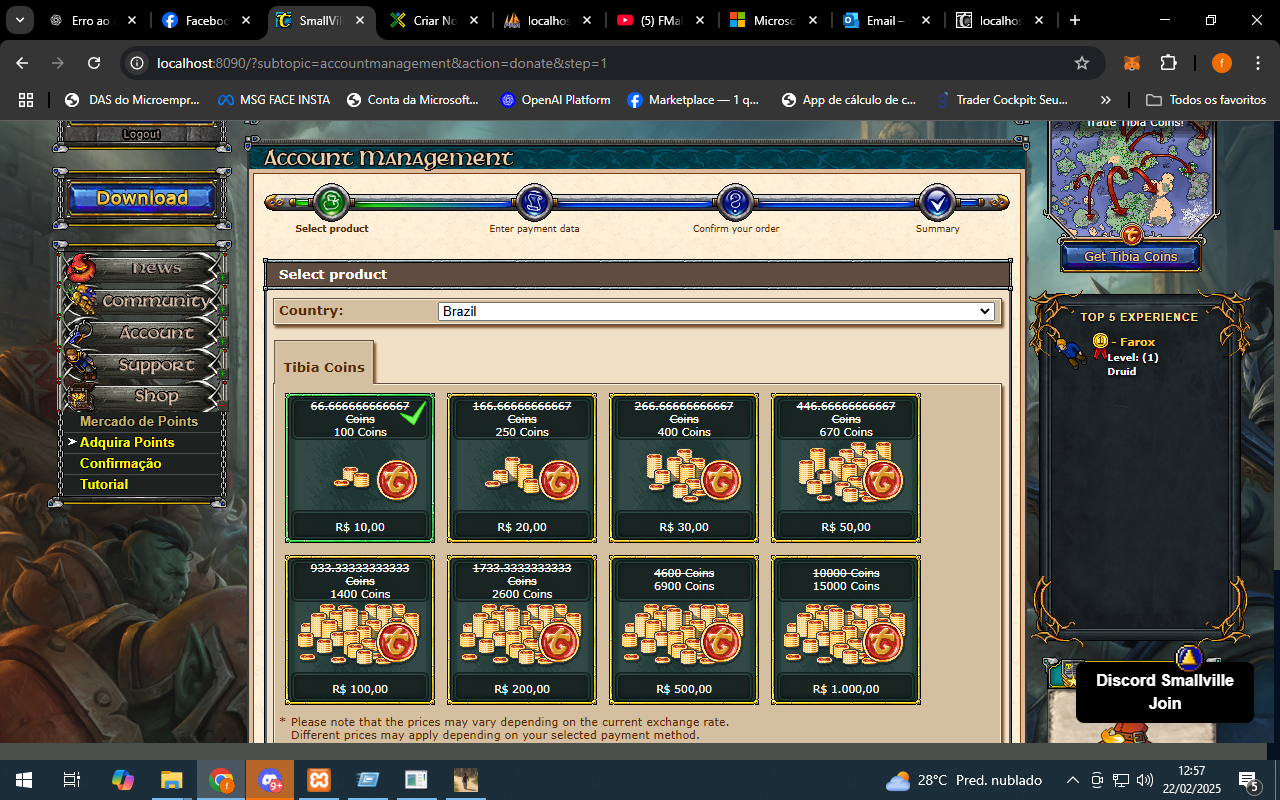This screenshot has height=800, width=1280.
Task: Switch to the Facebook browser tab
Action: [208, 20]
